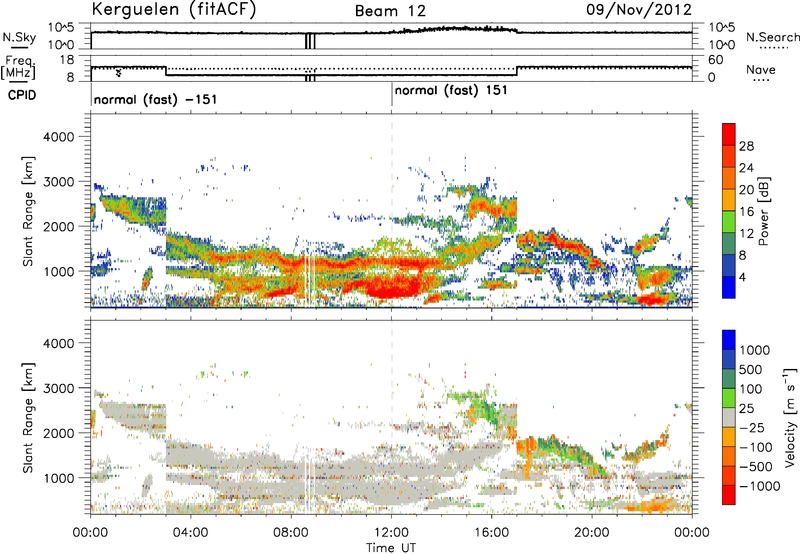Image resolution: width=800 pixels, height=554 pixels.
Task: Click the '-1000' value on the Velocity scale
Action: 760,486
